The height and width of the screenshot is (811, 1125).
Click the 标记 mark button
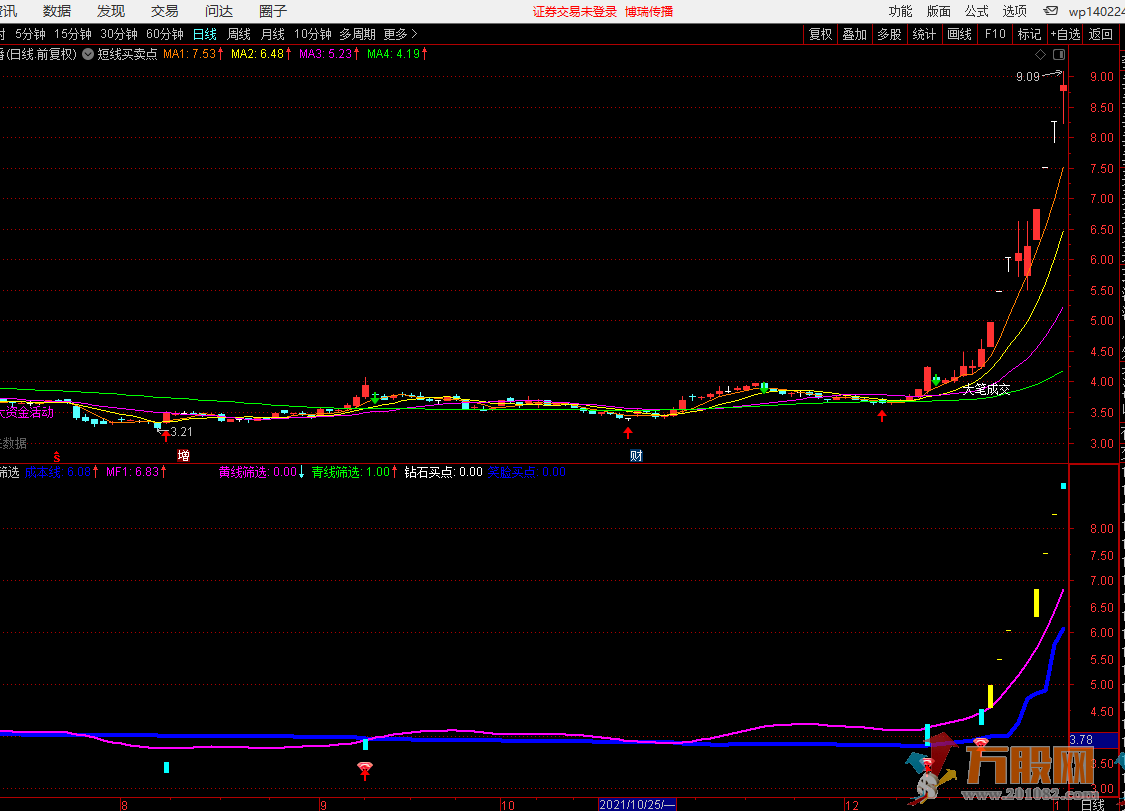click(1029, 34)
